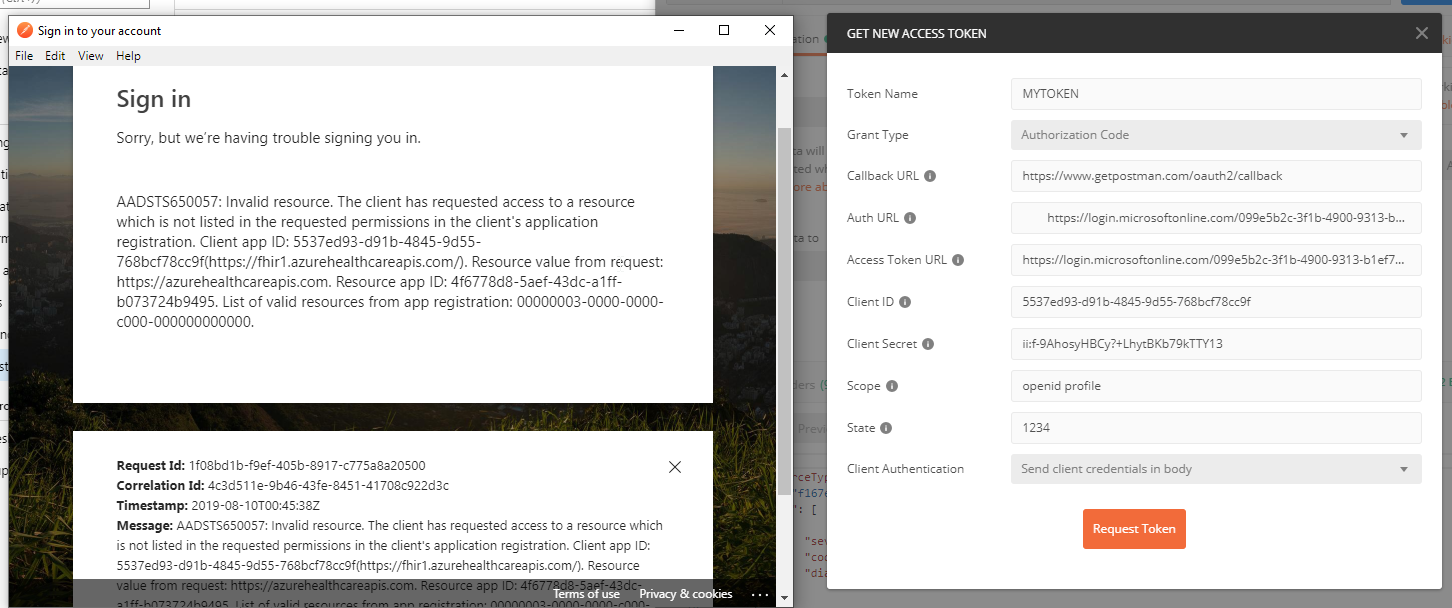Click the ellipsis icon near Privacy & cookies

tap(760, 593)
